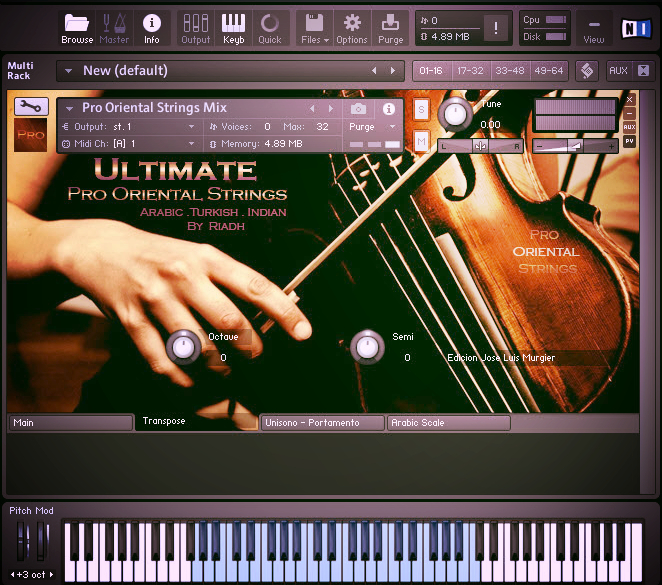Image resolution: width=662 pixels, height=585 pixels.
Task: Open the Unisono - Portamento tab
Action: click(323, 423)
